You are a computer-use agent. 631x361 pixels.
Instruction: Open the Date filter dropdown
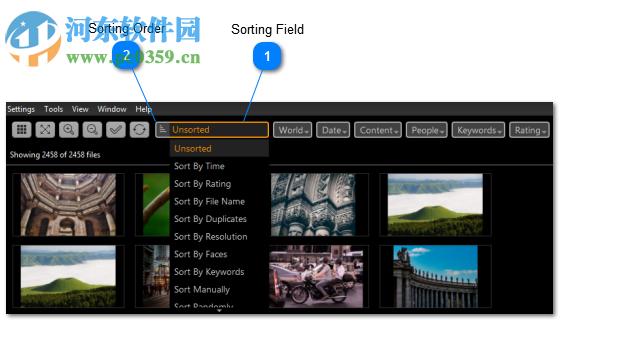click(333, 130)
